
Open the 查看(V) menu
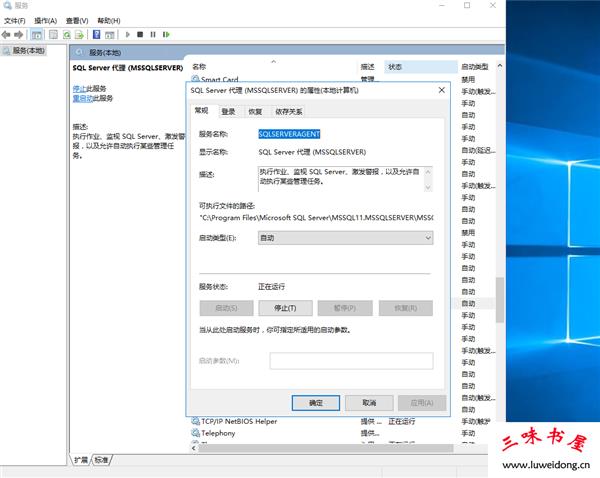pos(77,21)
